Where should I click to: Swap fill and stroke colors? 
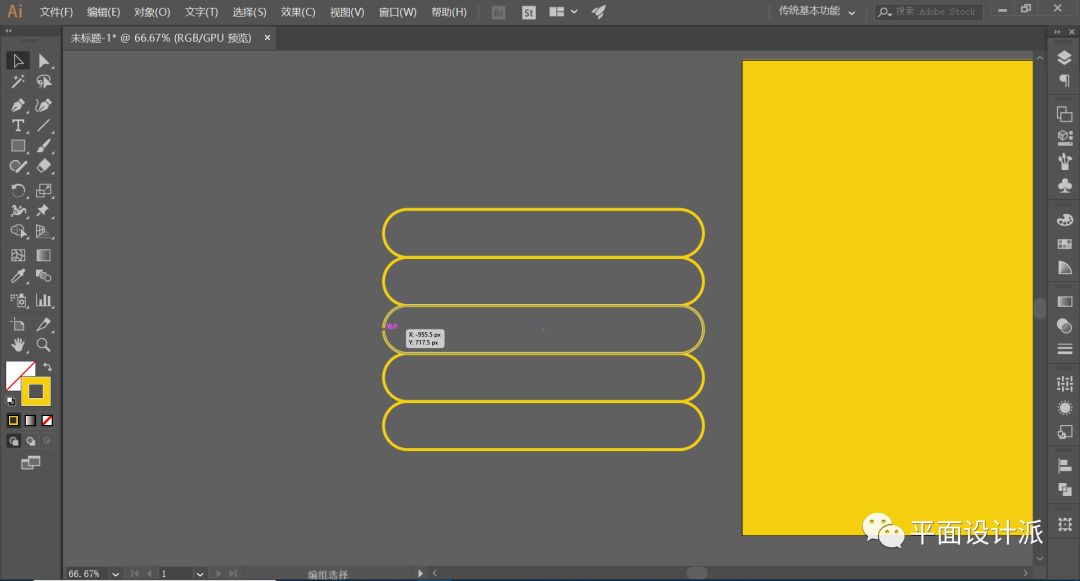pos(47,368)
